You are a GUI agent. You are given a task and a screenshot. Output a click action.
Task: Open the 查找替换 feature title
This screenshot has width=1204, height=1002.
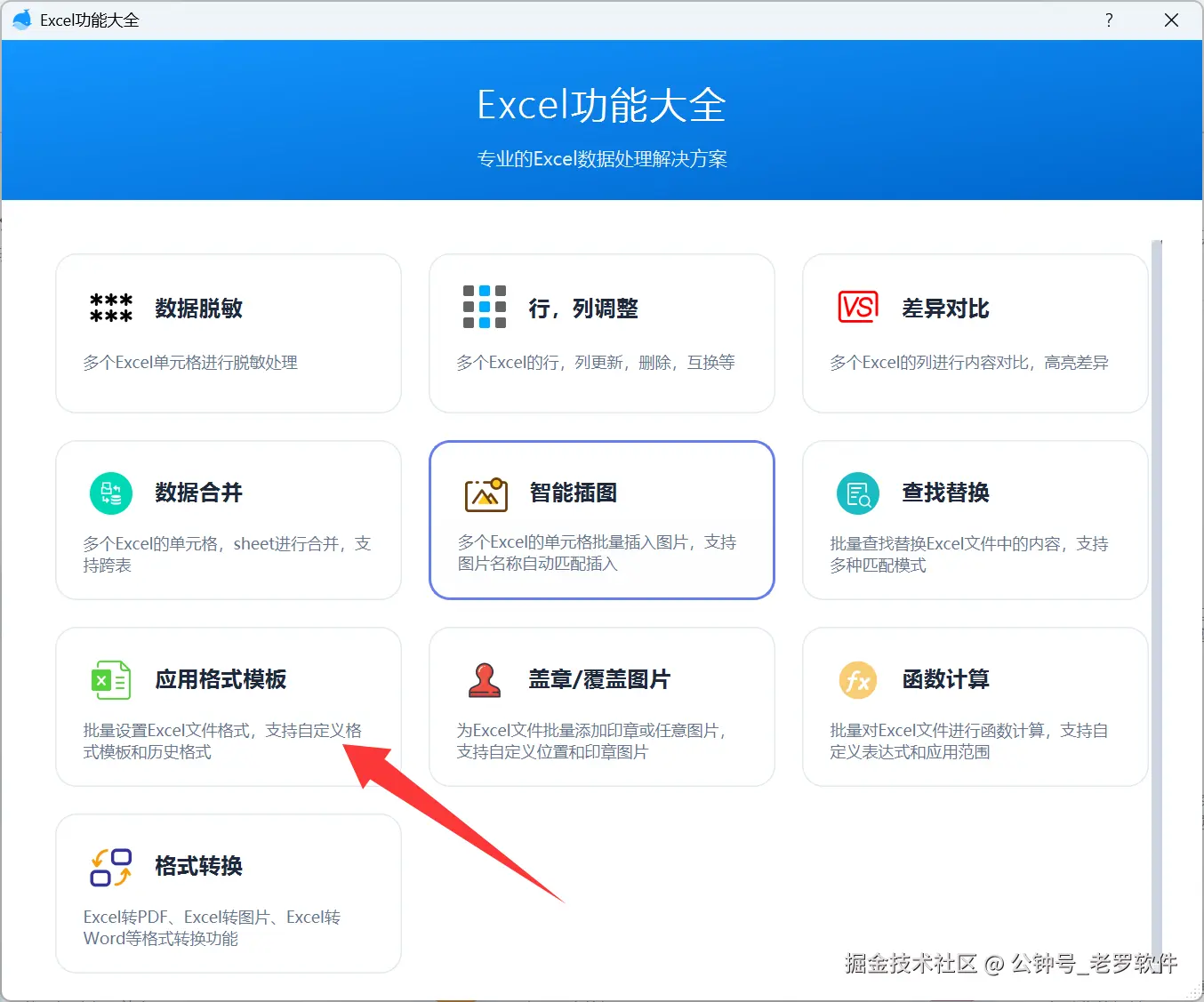[945, 493]
